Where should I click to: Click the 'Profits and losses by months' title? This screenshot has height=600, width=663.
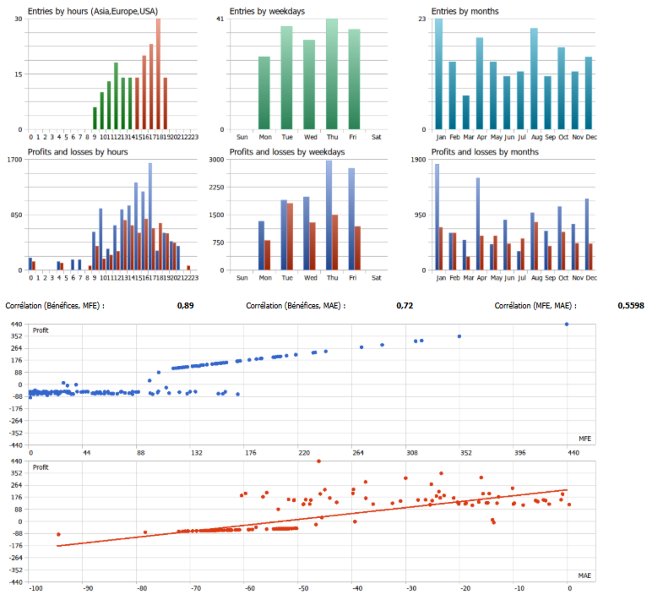tap(485, 152)
